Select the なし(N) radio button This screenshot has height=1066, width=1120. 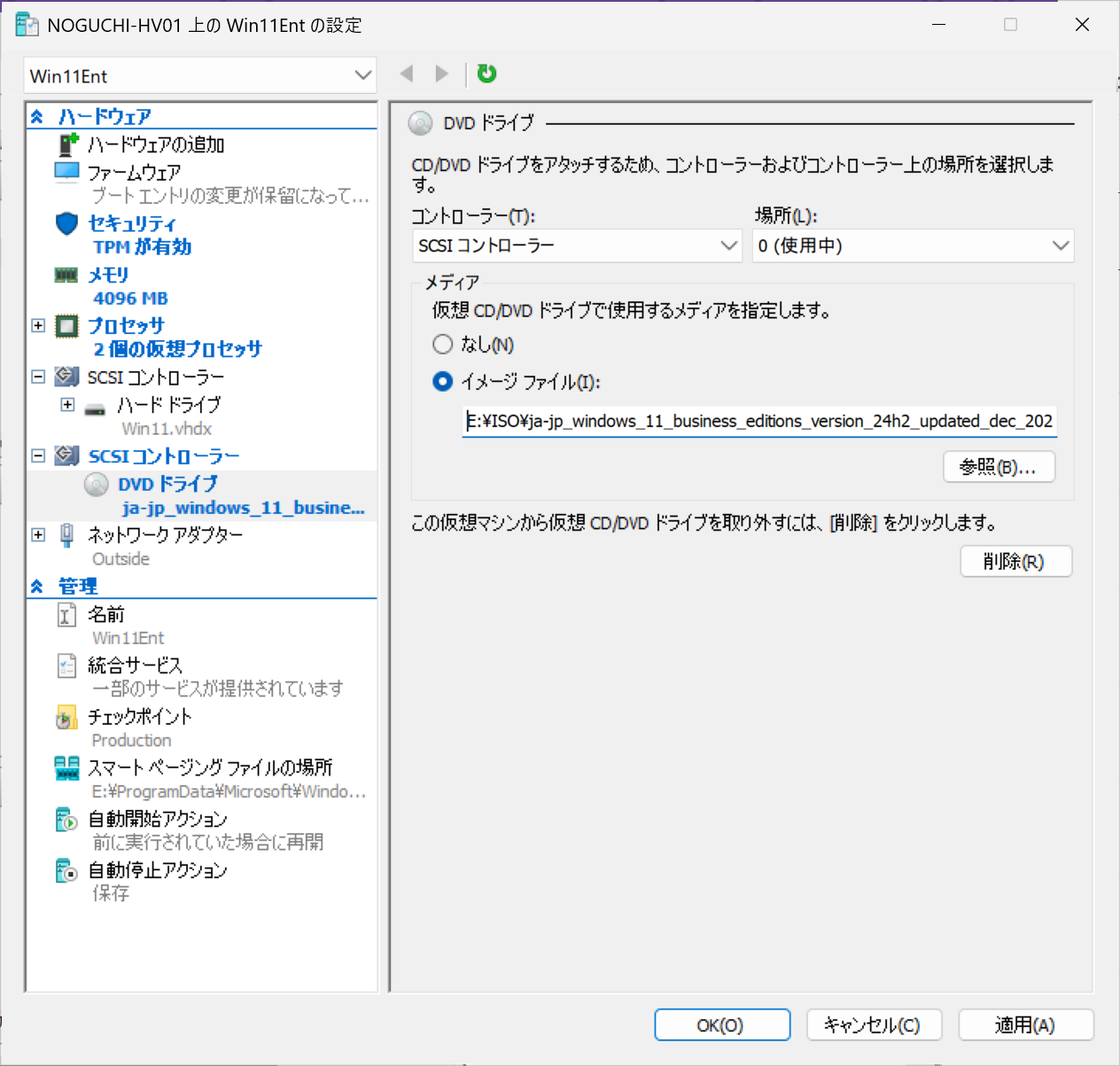coord(442,344)
